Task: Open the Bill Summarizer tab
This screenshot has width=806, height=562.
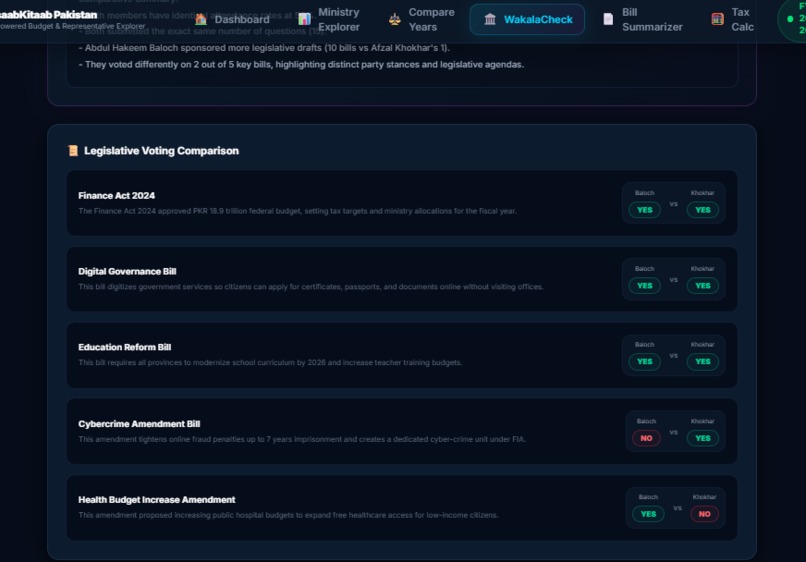Action: pyautogui.click(x=643, y=20)
